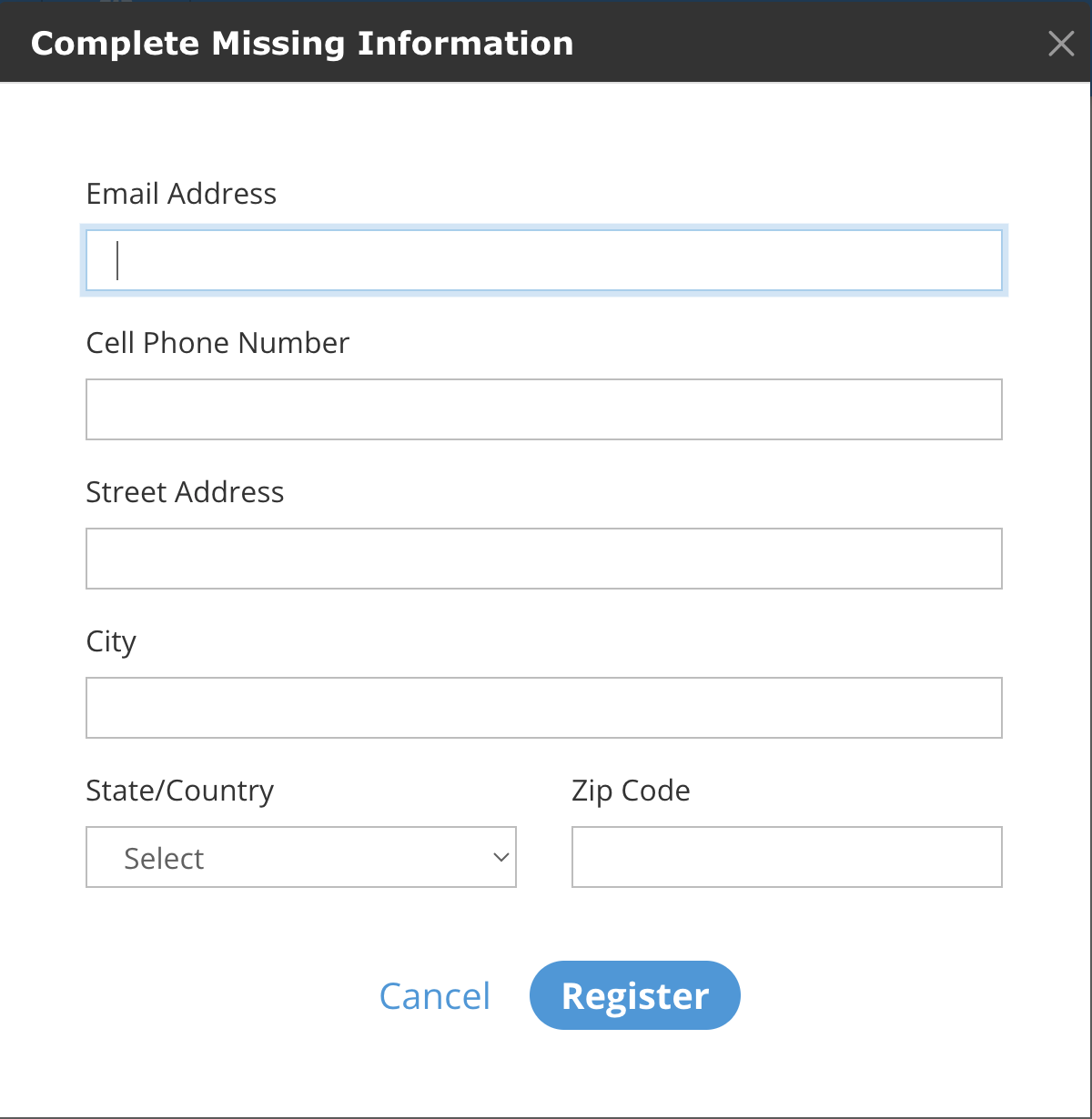The width and height of the screenshot is (1092, 1119).
Task: Select the City text field
Action: tap(544, 708)
